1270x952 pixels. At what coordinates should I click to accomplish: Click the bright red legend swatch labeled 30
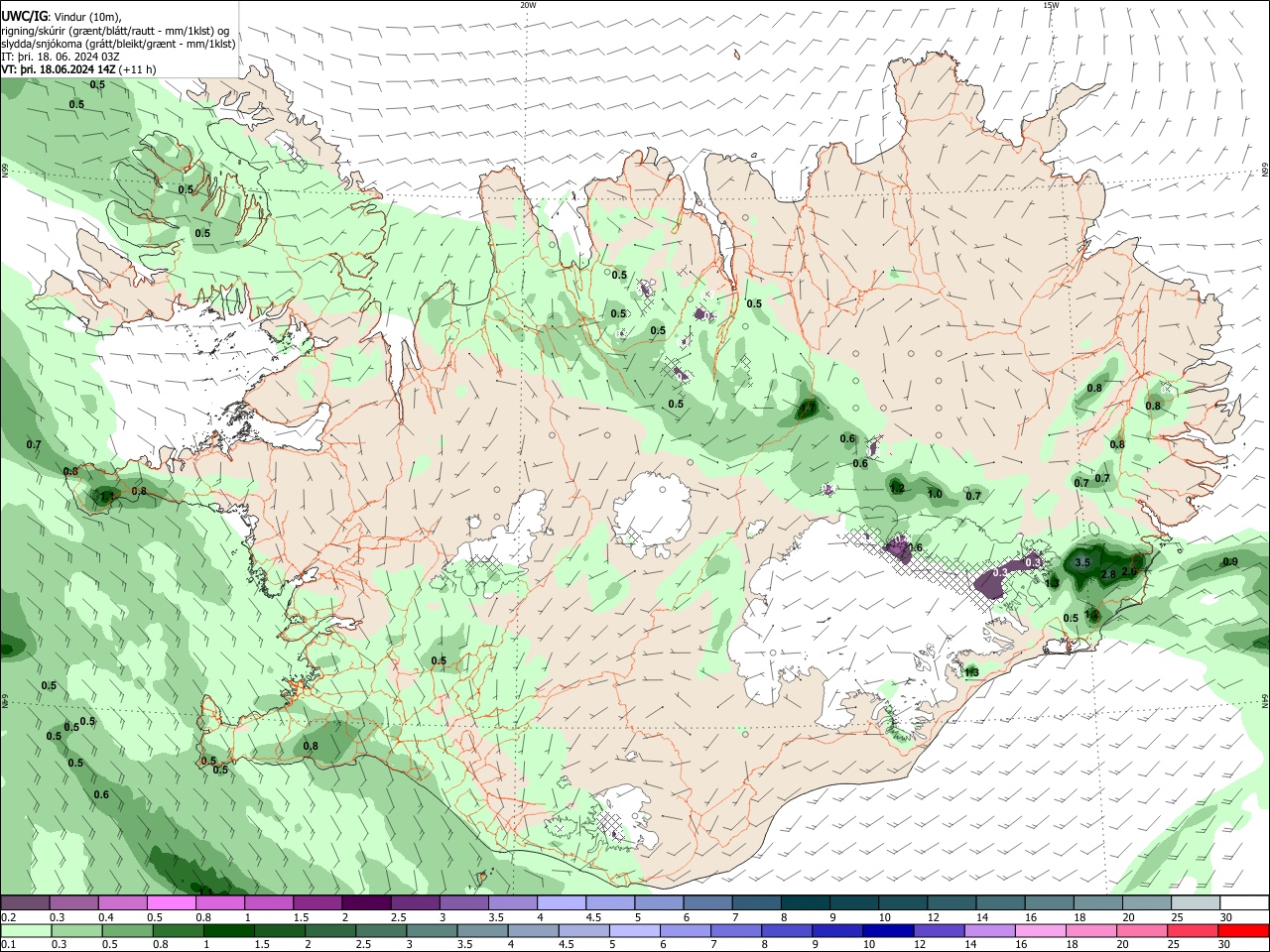(1243, 931)
